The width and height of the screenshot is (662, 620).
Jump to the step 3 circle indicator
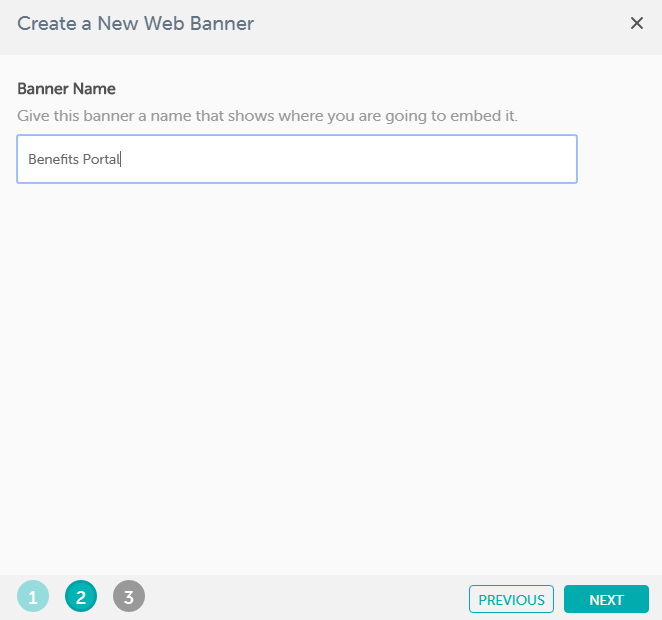tap(129, 598)
